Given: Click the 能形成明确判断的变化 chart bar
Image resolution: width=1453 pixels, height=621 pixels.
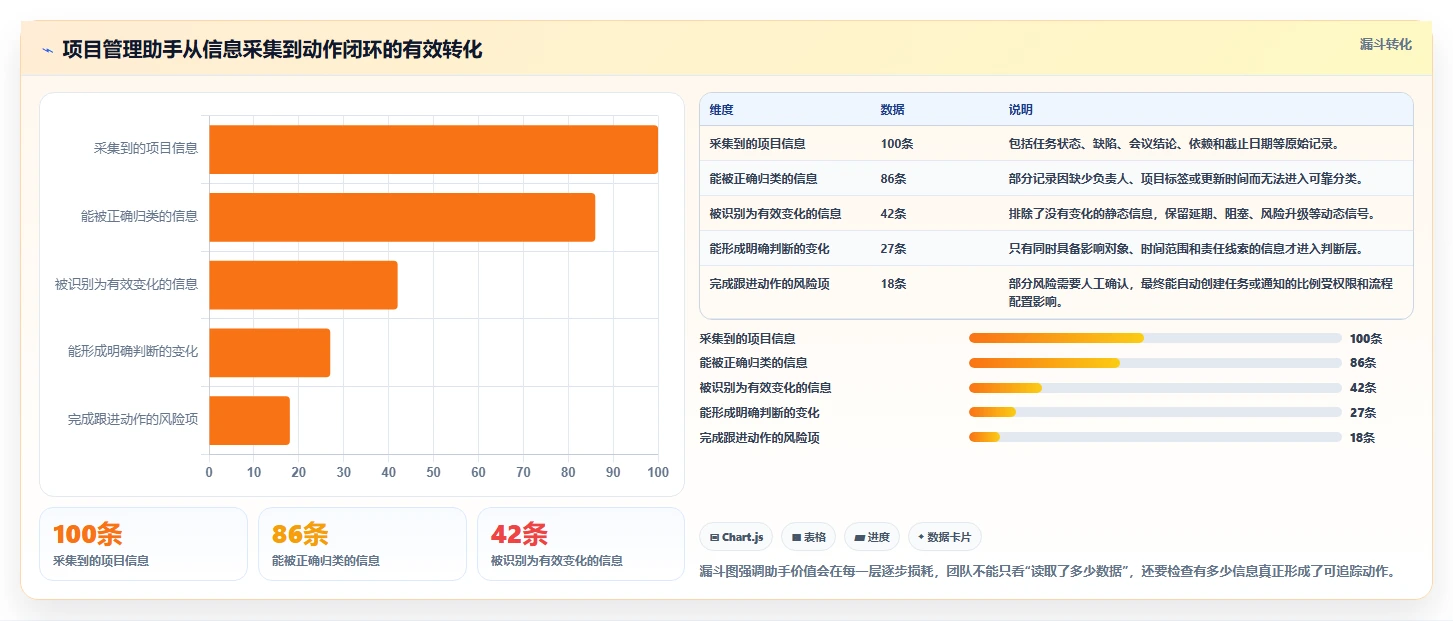Looking at the screenshot, I should coord(269,353).
